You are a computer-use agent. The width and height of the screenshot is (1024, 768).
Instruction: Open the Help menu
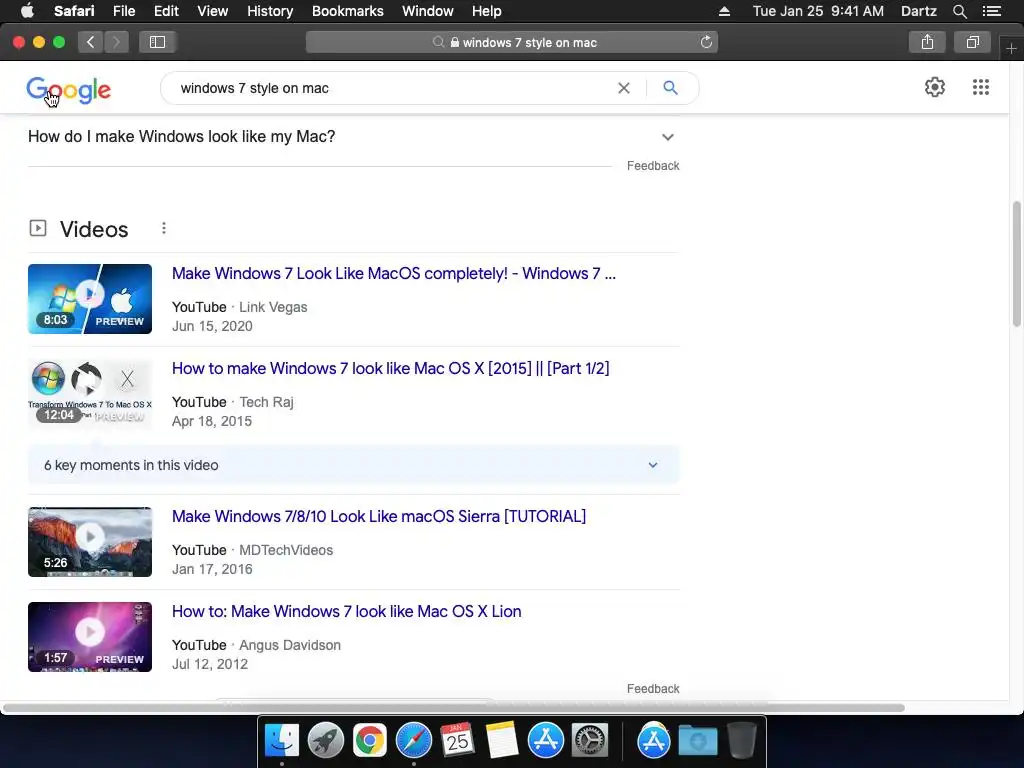[x=487, y=11]
